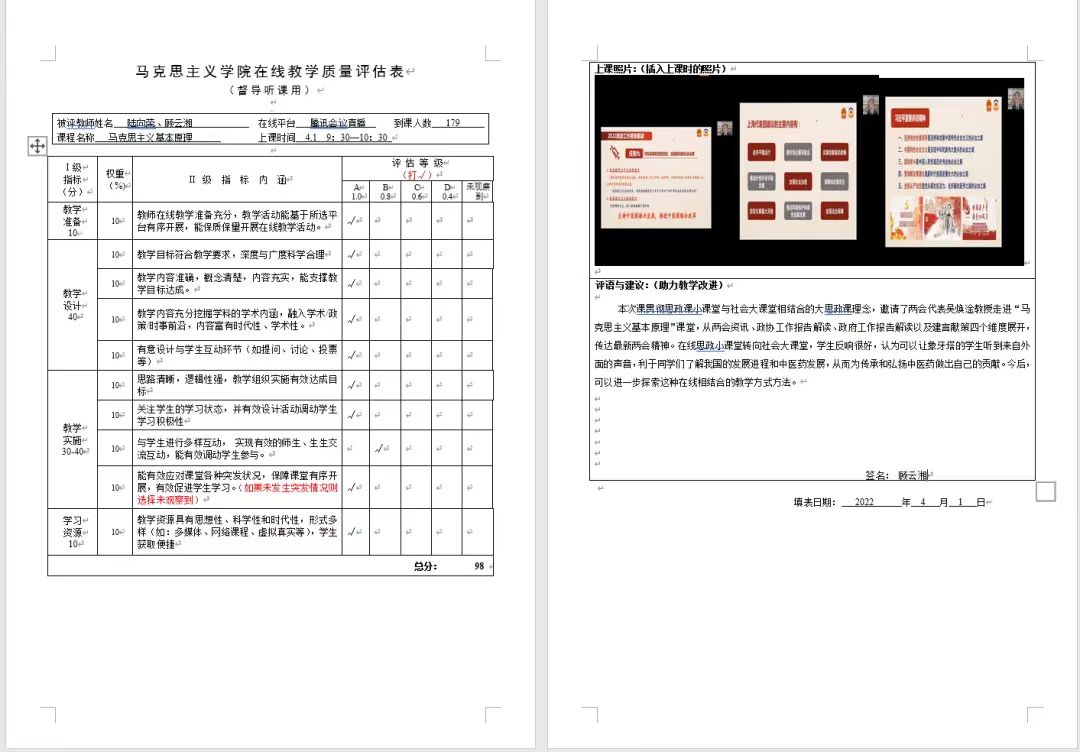Click the weight 10 in the 教学准备 row
Screen dimensions: 1080x752
116,221
